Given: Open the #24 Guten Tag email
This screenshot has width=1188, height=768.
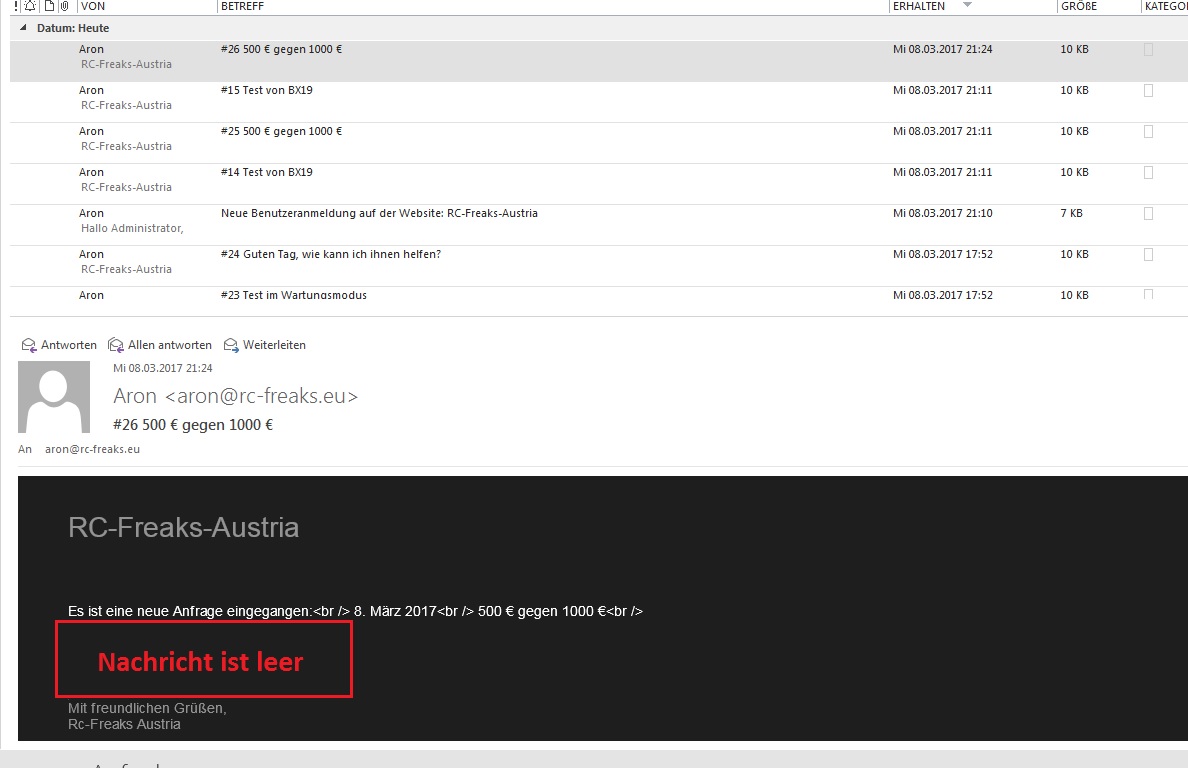Looking at the screenshot, I should [330, 254].
